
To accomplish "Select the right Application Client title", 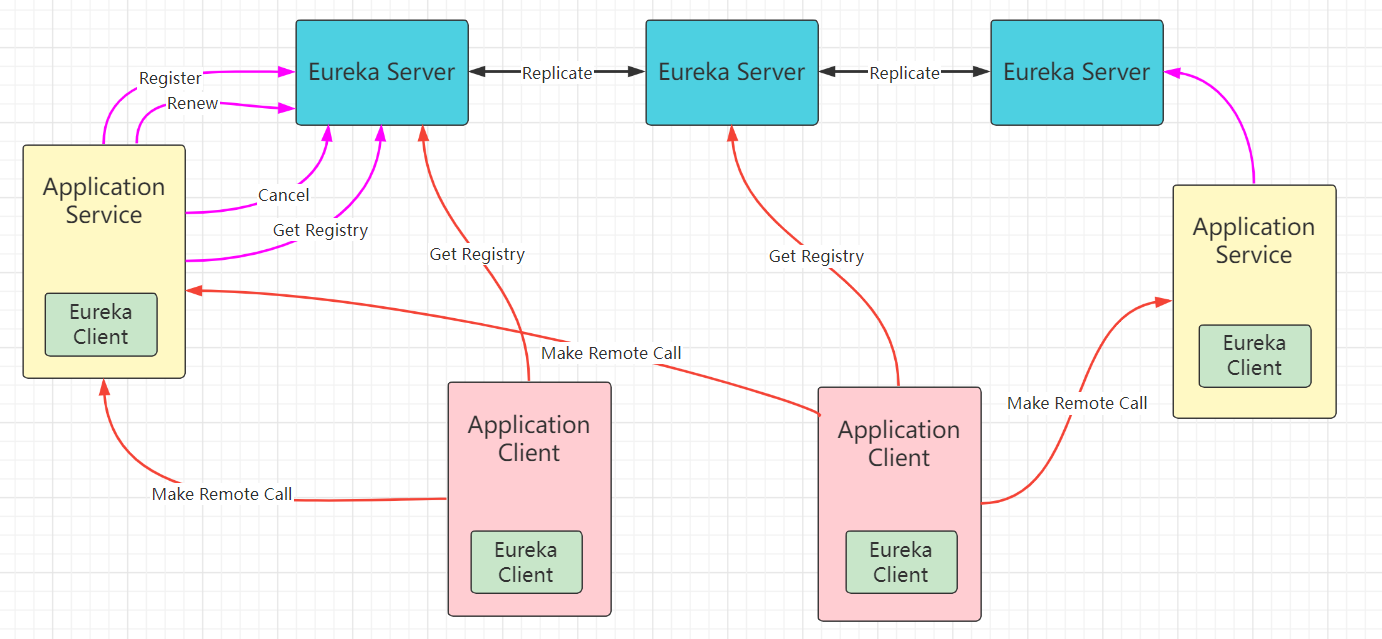I will [899, 444].
